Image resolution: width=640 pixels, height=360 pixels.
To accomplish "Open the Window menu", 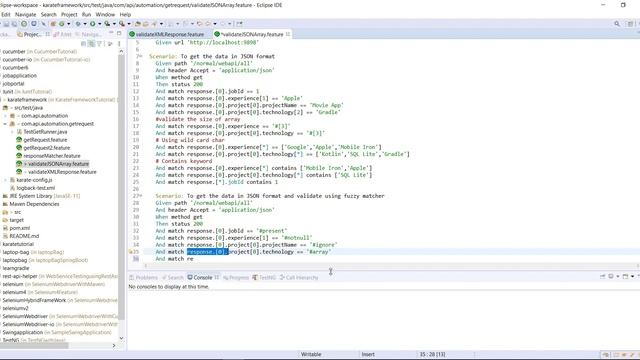I will click(x=105, y=14).
